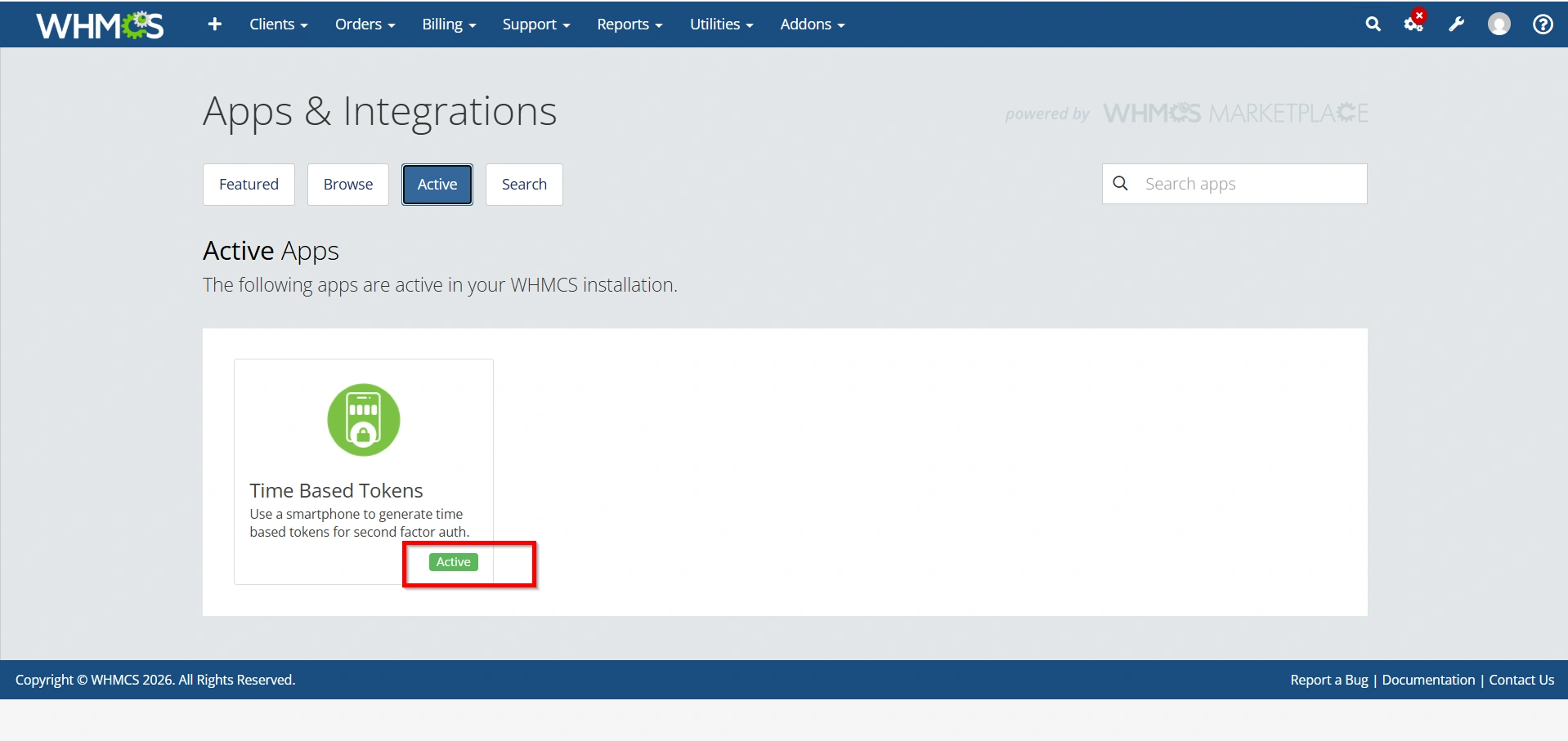Image resolution: width=1568 pixels, height=741 pixels.
Task: Click the copyright WHMCS 2026 footer text
Action: tap(155, 680)
